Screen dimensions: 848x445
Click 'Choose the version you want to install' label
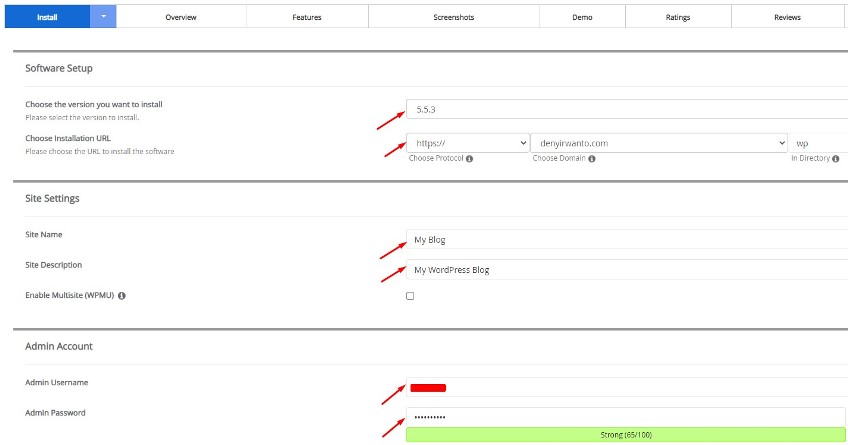pos(94,104)
